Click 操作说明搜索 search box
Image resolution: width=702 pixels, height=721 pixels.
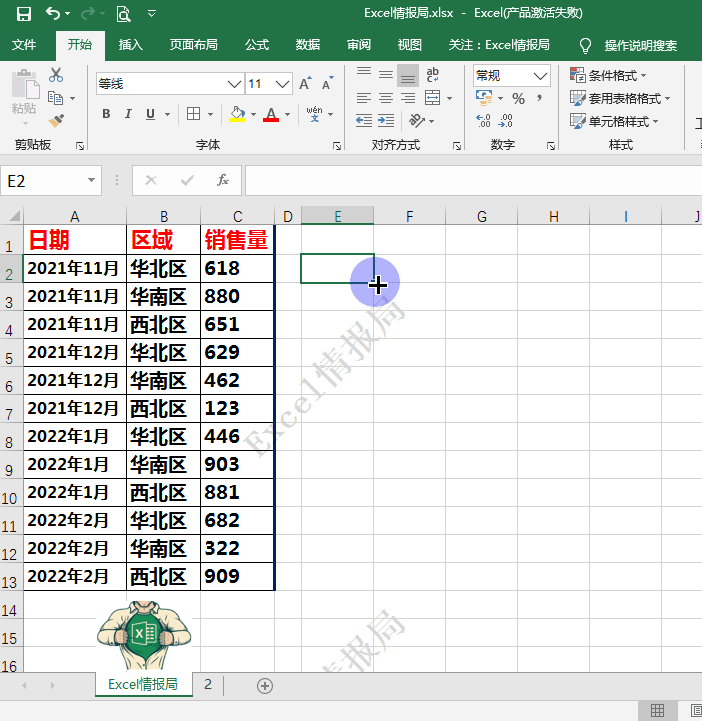pos(640,46)
